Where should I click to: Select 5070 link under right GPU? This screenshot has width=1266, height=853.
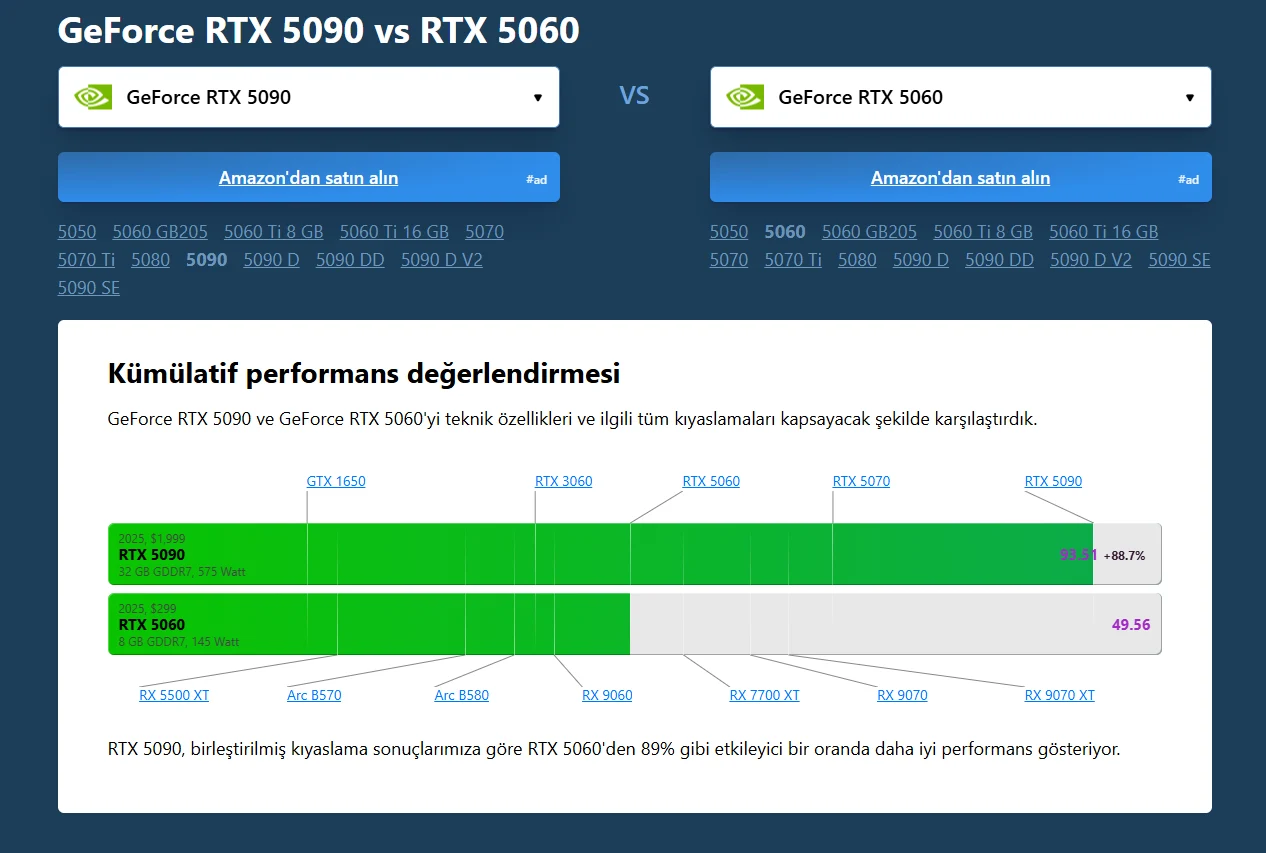pyautogui.click(x=729, y=260)
